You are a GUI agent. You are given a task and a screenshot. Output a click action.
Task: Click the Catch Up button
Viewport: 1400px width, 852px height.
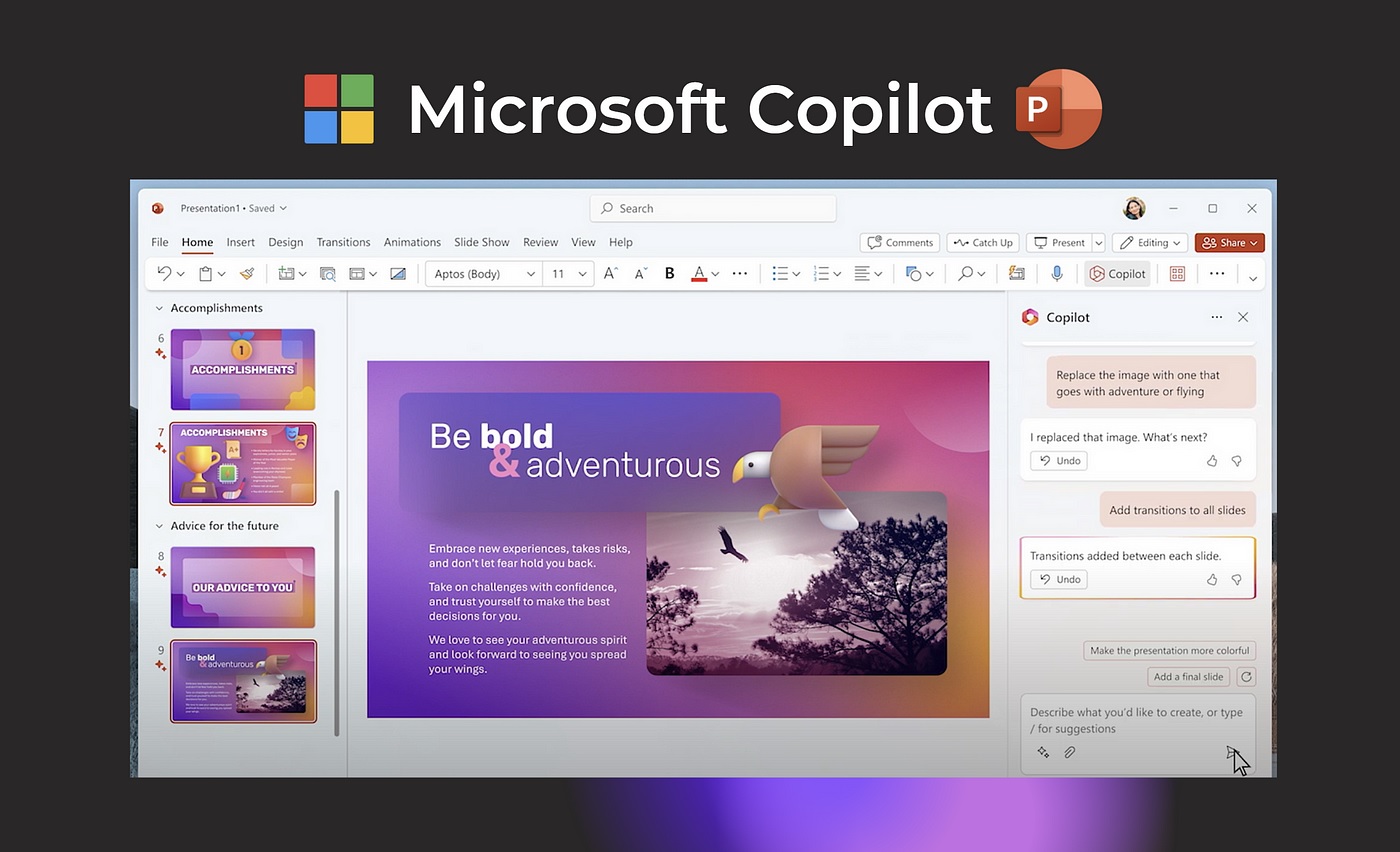point(983,242)
